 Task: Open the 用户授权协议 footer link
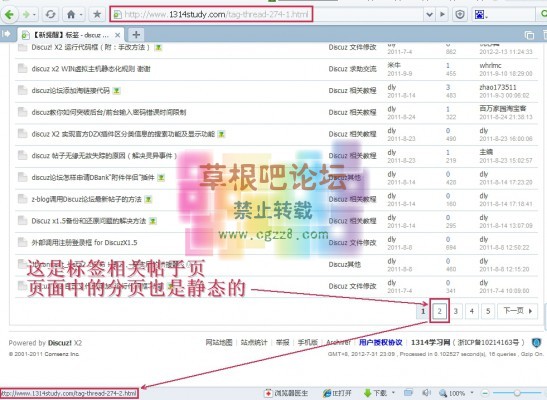click(x=381, y=342)
